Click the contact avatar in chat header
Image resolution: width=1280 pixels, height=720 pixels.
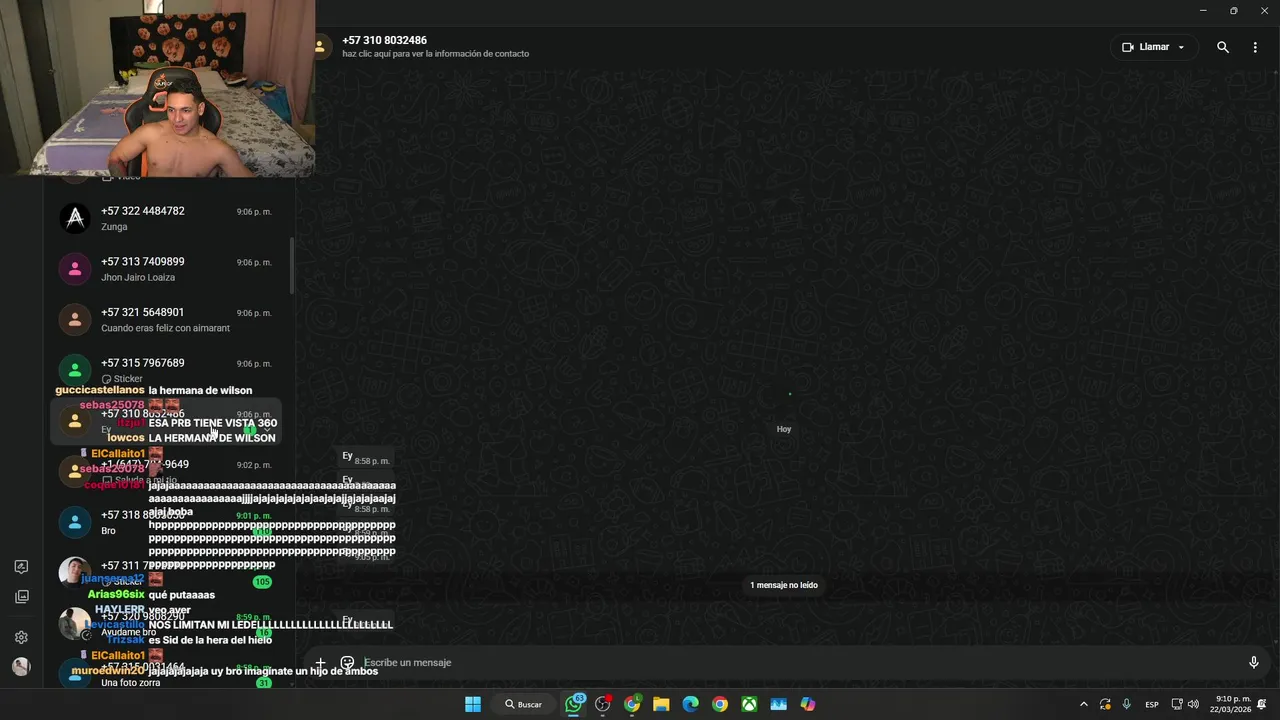pyautogui.click(x=320, y=47)
